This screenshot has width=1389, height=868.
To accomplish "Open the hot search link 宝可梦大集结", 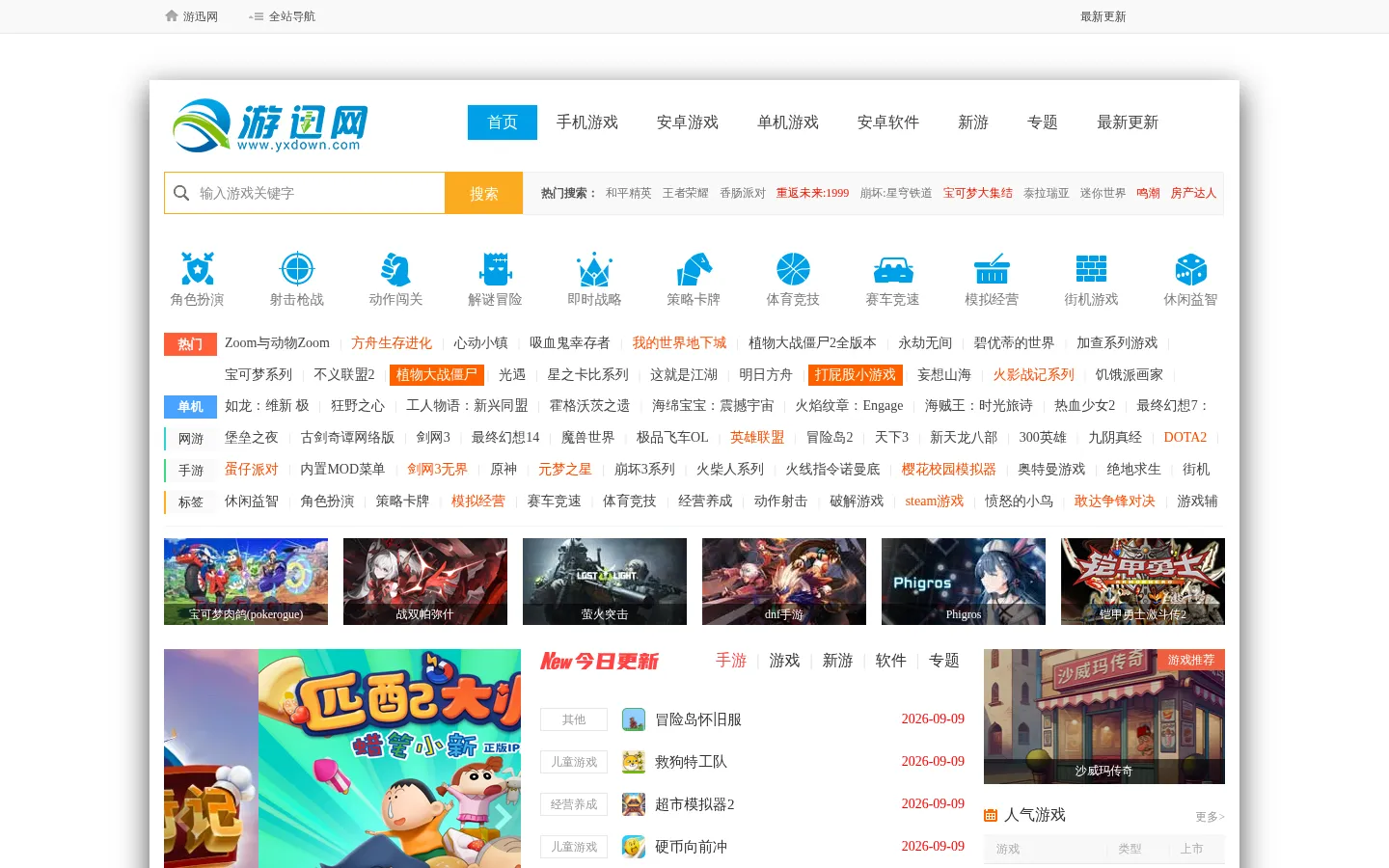I will 978,193.
